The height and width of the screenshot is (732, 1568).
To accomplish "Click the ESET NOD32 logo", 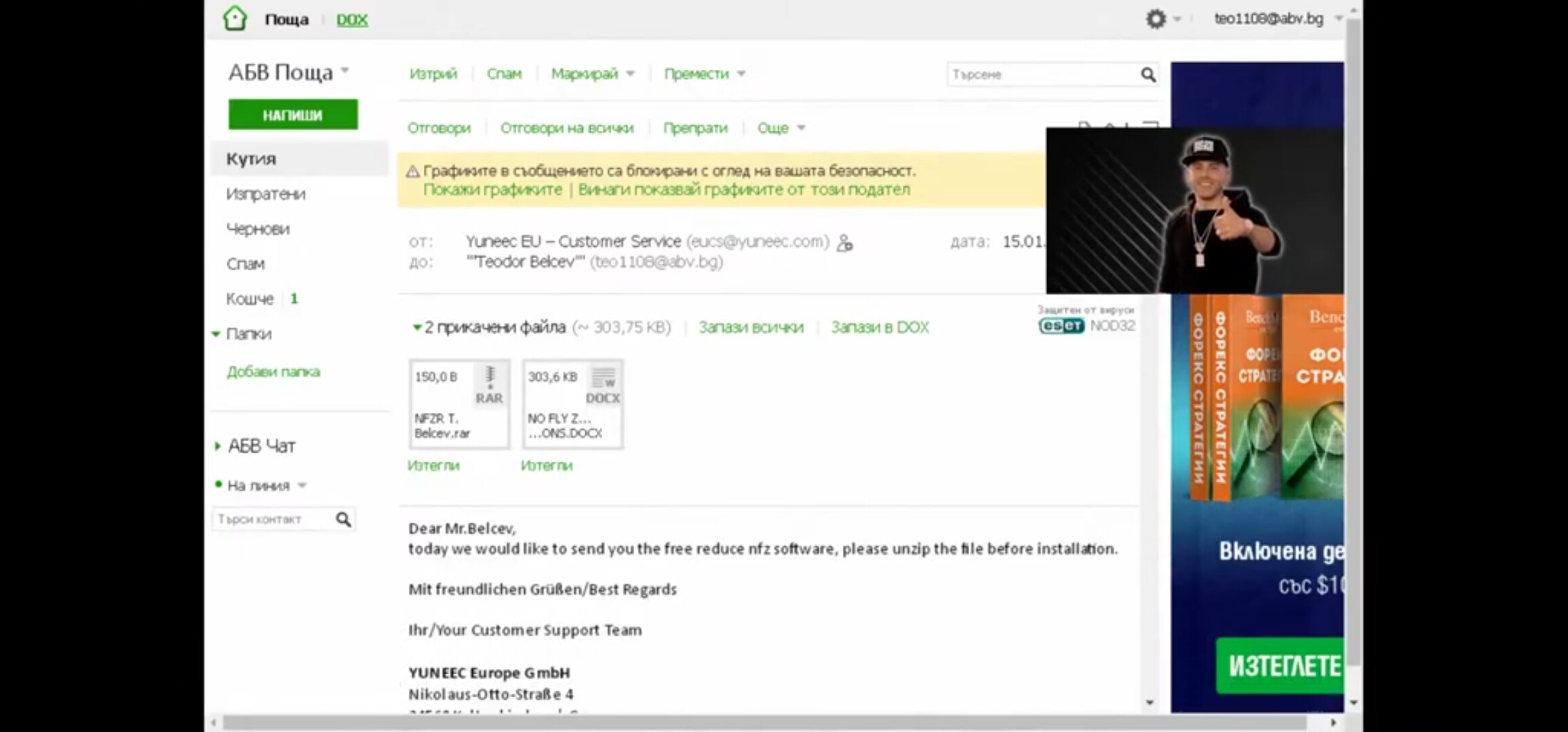I will [x=1086, y=325].
